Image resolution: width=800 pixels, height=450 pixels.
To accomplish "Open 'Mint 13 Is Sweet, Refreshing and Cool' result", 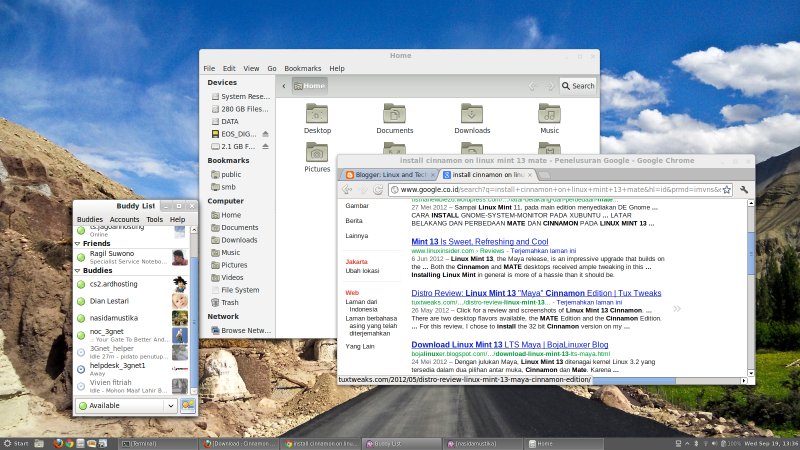I will tap(480, 242).
